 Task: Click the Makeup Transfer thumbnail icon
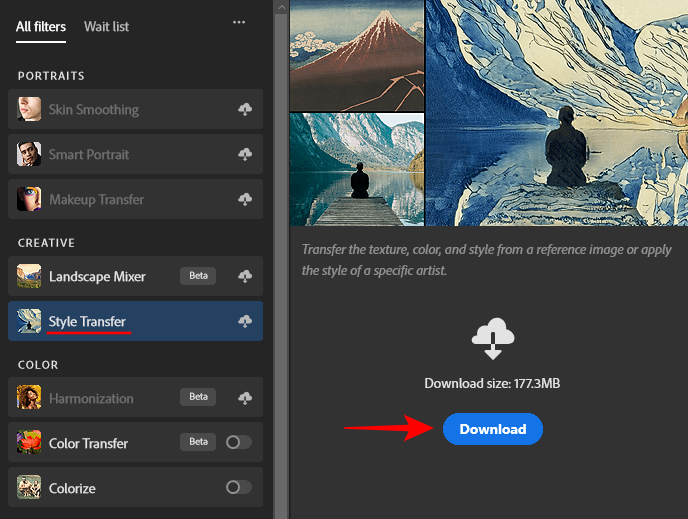pos(29,199)
